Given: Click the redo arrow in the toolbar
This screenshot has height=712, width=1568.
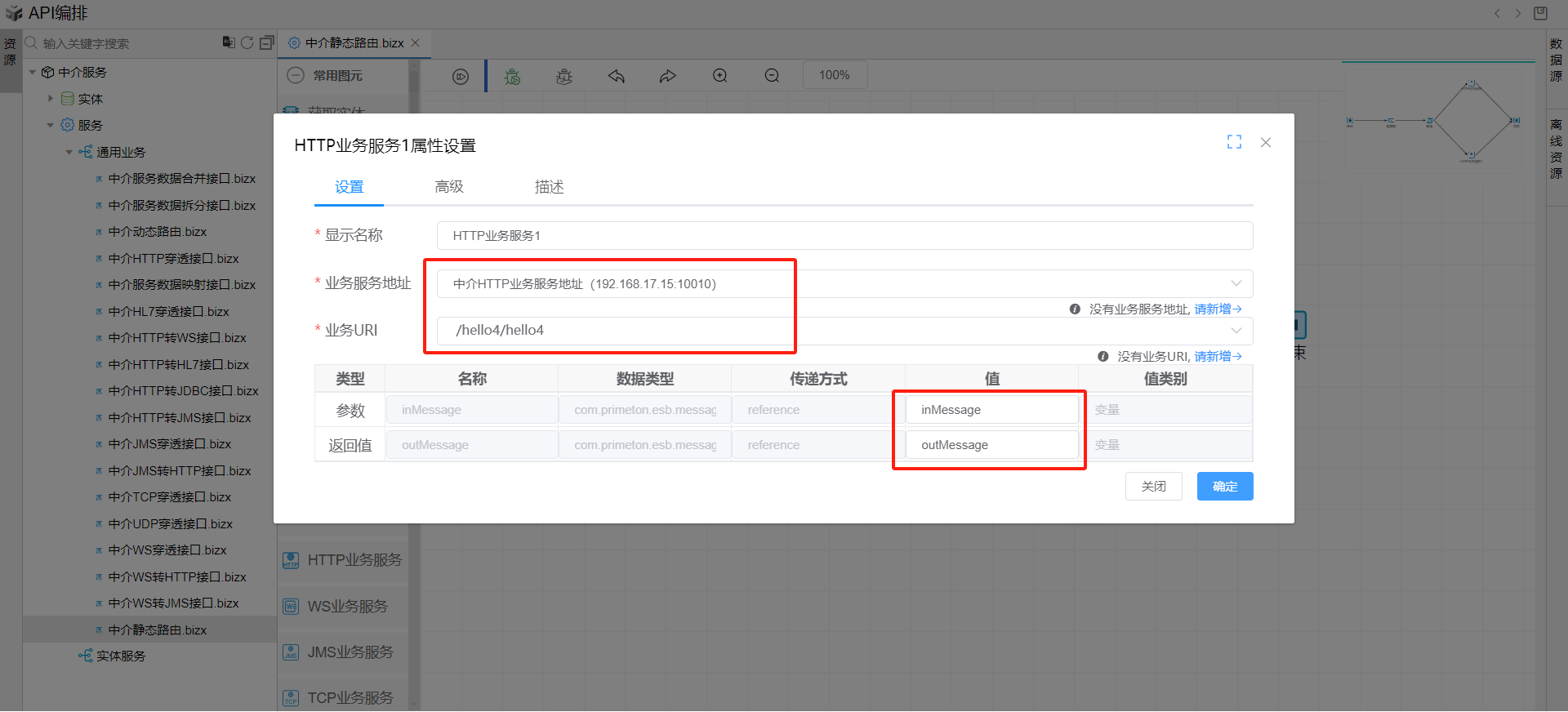Looking at the screenshot, I should pos(668,77).
